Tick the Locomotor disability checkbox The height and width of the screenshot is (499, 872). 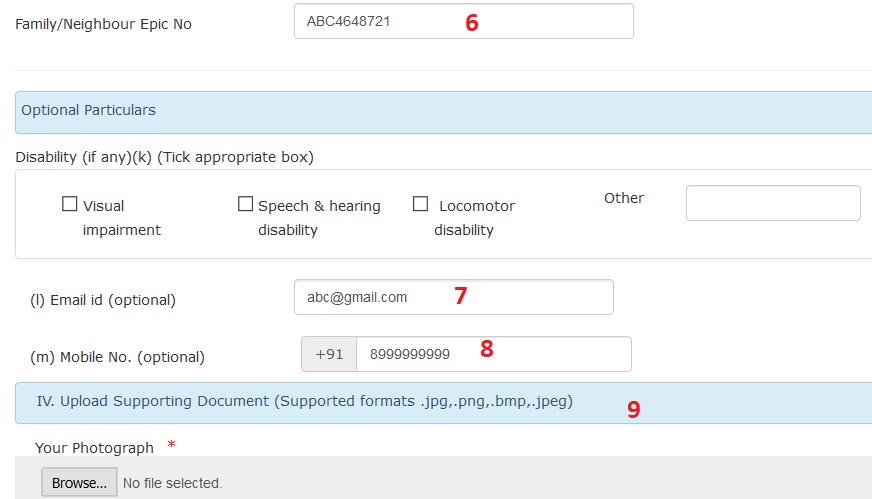pyautogui.click(x=420, y=204)
